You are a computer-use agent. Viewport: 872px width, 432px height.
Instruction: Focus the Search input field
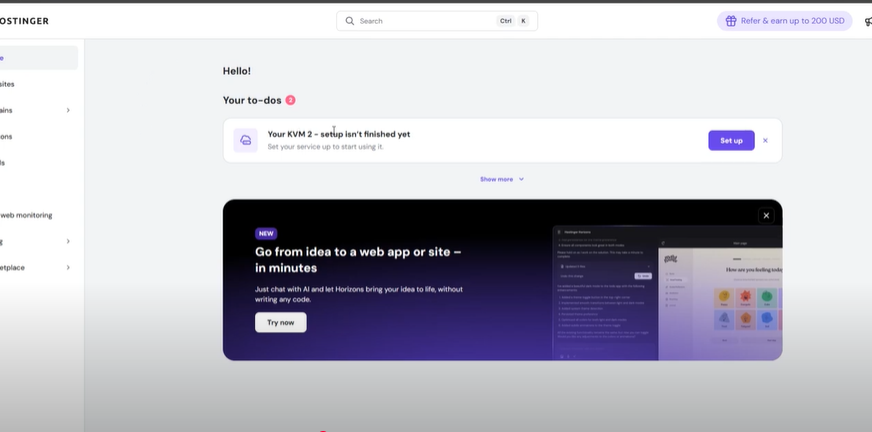pyautogui.click(x=437, y=21)
